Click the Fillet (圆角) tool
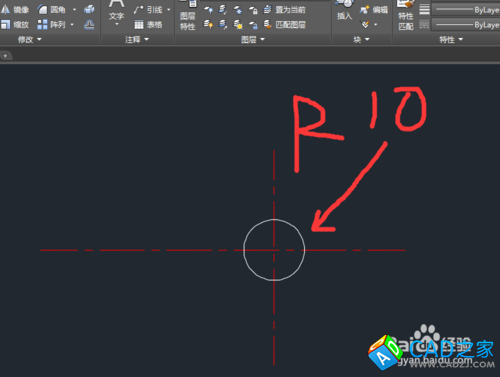Image resolution: width=500 pixels, height=377 pixels. pos(52,10)
